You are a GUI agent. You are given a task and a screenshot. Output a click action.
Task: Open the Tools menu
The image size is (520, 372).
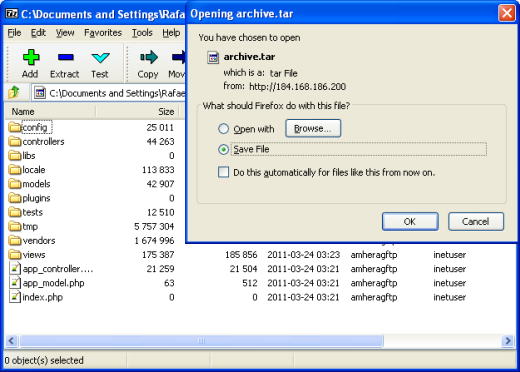coord(142,33)
